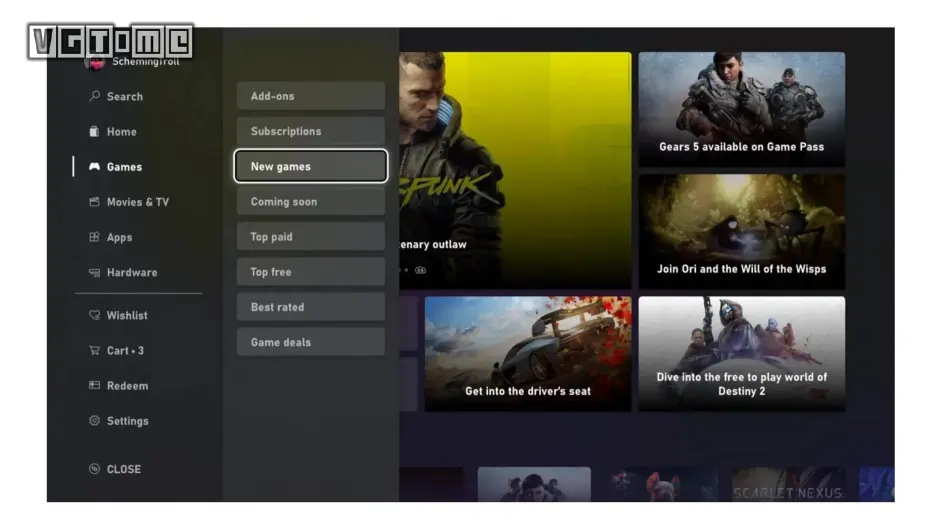
Task: Choose the New games option
Action: coord(310,167)
